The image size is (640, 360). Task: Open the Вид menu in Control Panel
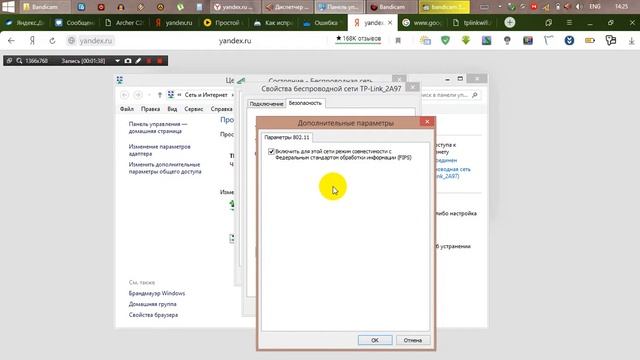172,109
